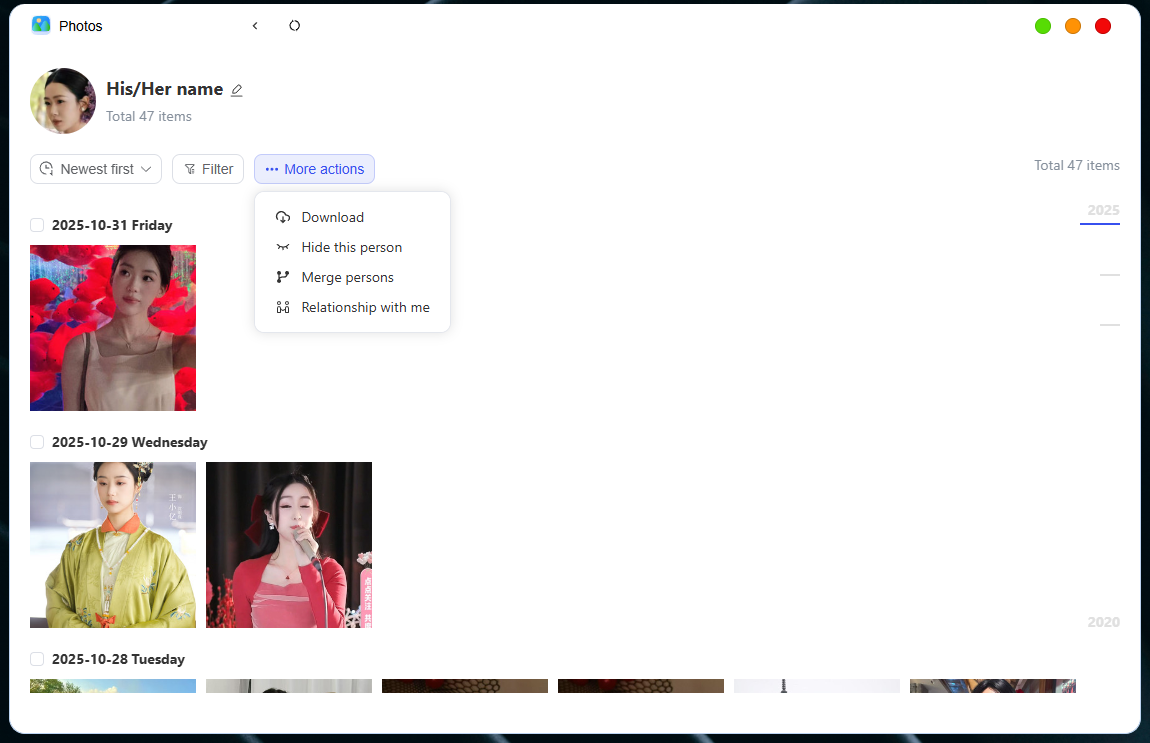Open the Newest first sort dropdown
The image size is (1150, 743).
[x=96, y=169]
